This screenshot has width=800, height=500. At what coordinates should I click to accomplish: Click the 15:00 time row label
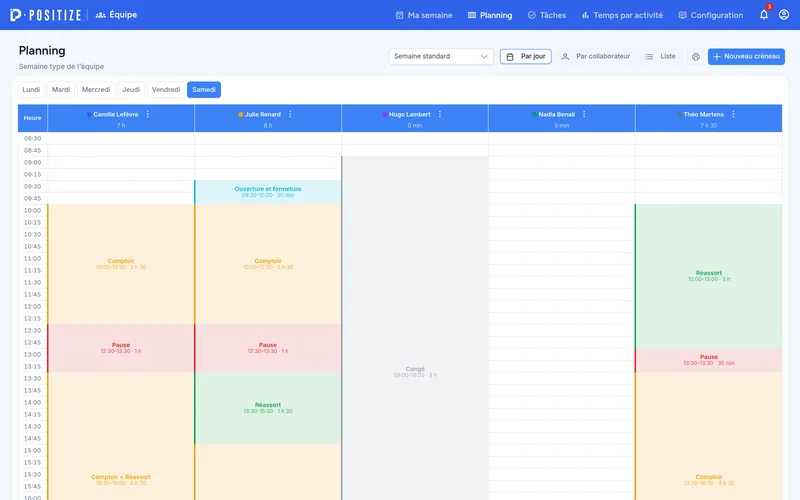tap(33, 451)
